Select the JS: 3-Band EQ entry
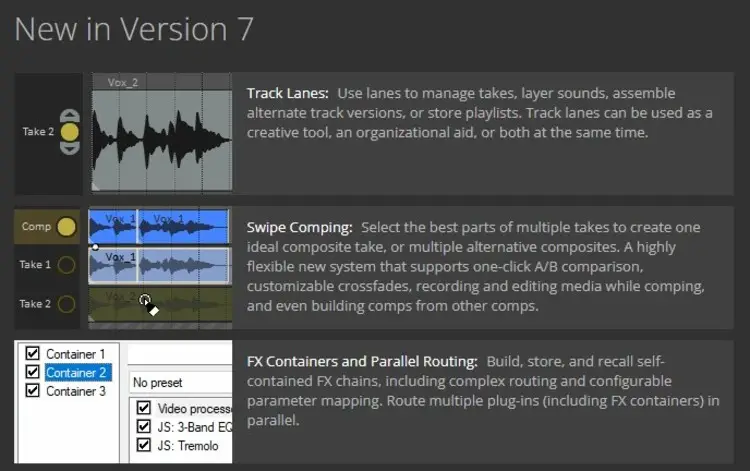 (195, 427)
